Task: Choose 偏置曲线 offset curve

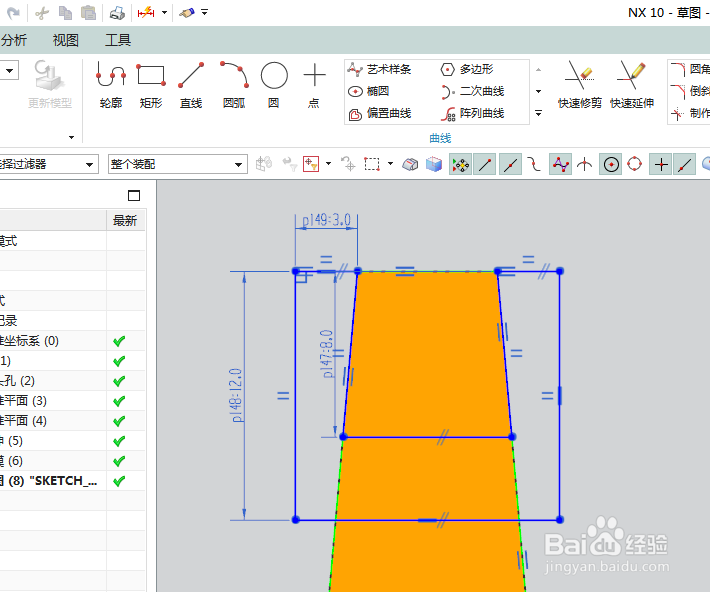Action: coord(379,113)
